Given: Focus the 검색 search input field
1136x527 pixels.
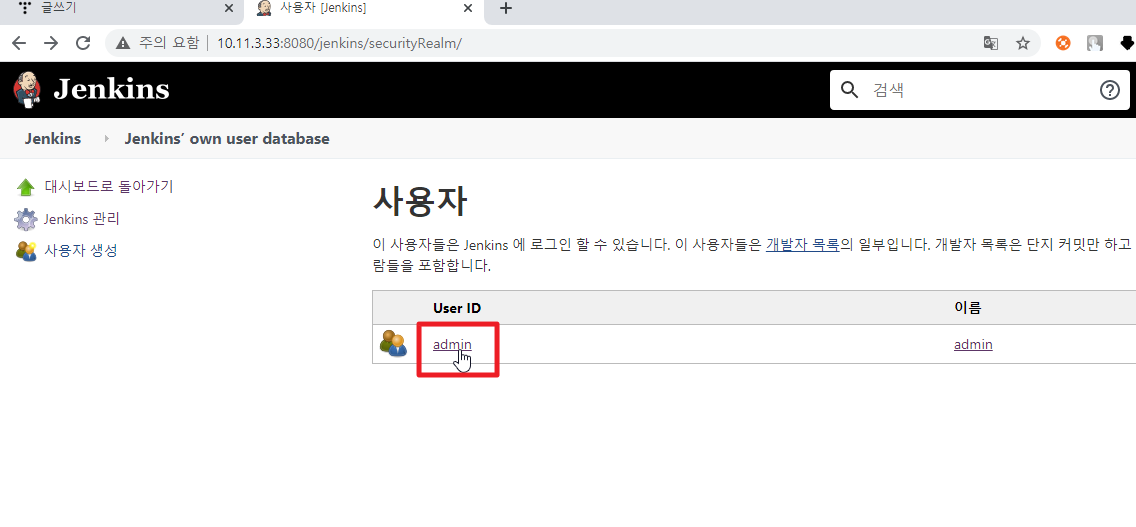Looking at the screenshot, I should [x=980, y=90].
